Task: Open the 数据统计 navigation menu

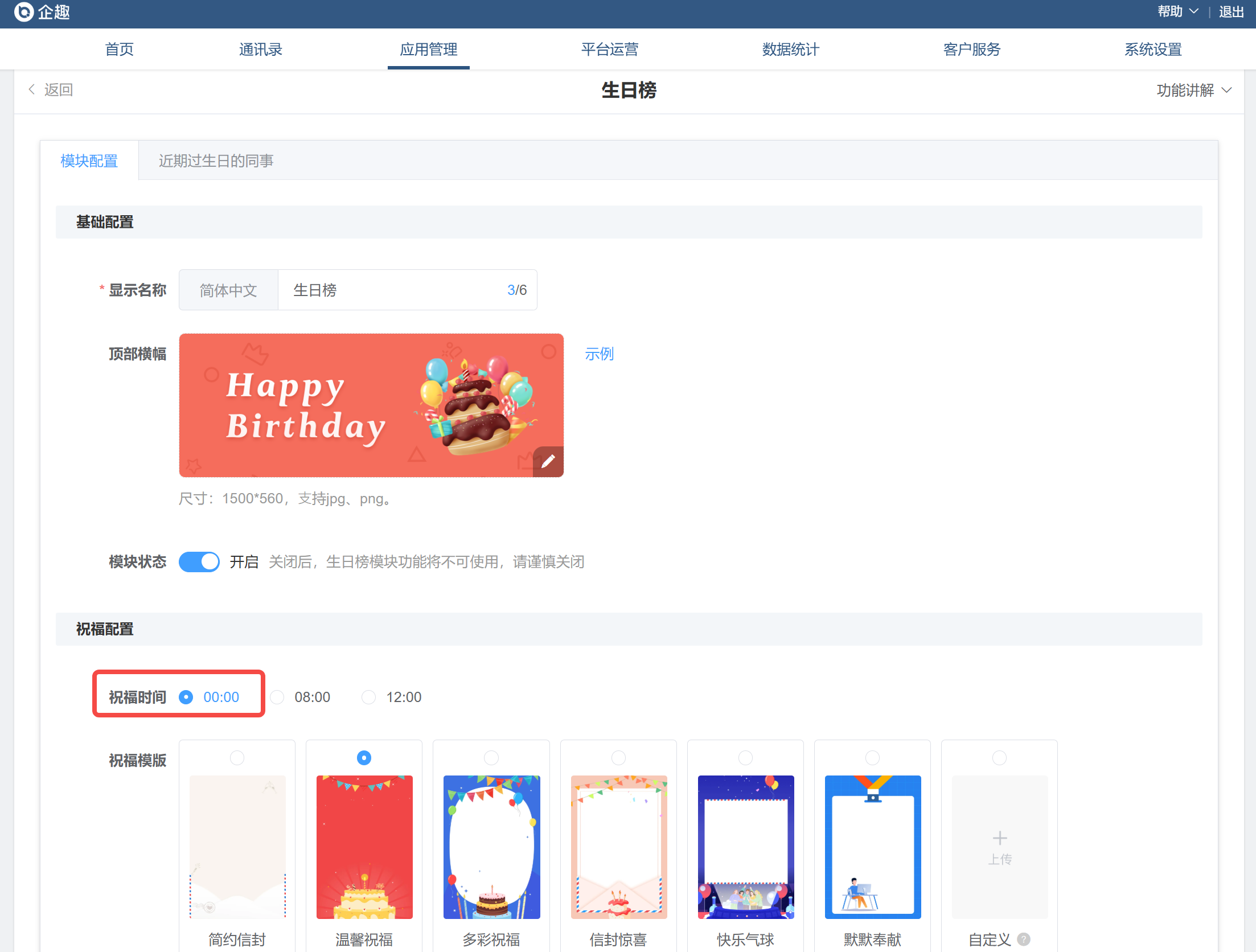Action: pyautogui.click(x=791, y=50)
